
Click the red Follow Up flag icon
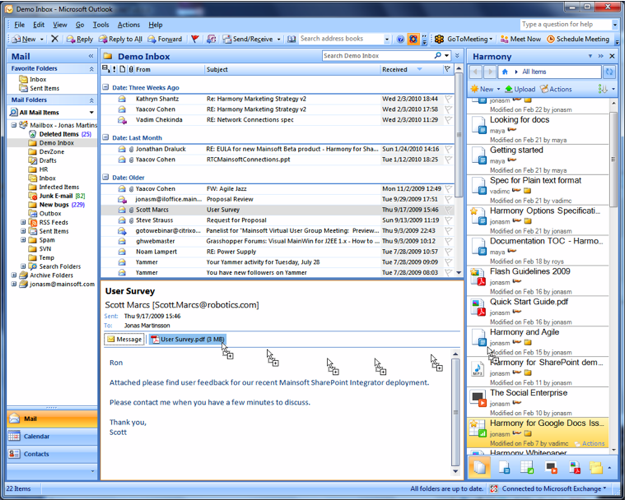(x=195, y=39)
